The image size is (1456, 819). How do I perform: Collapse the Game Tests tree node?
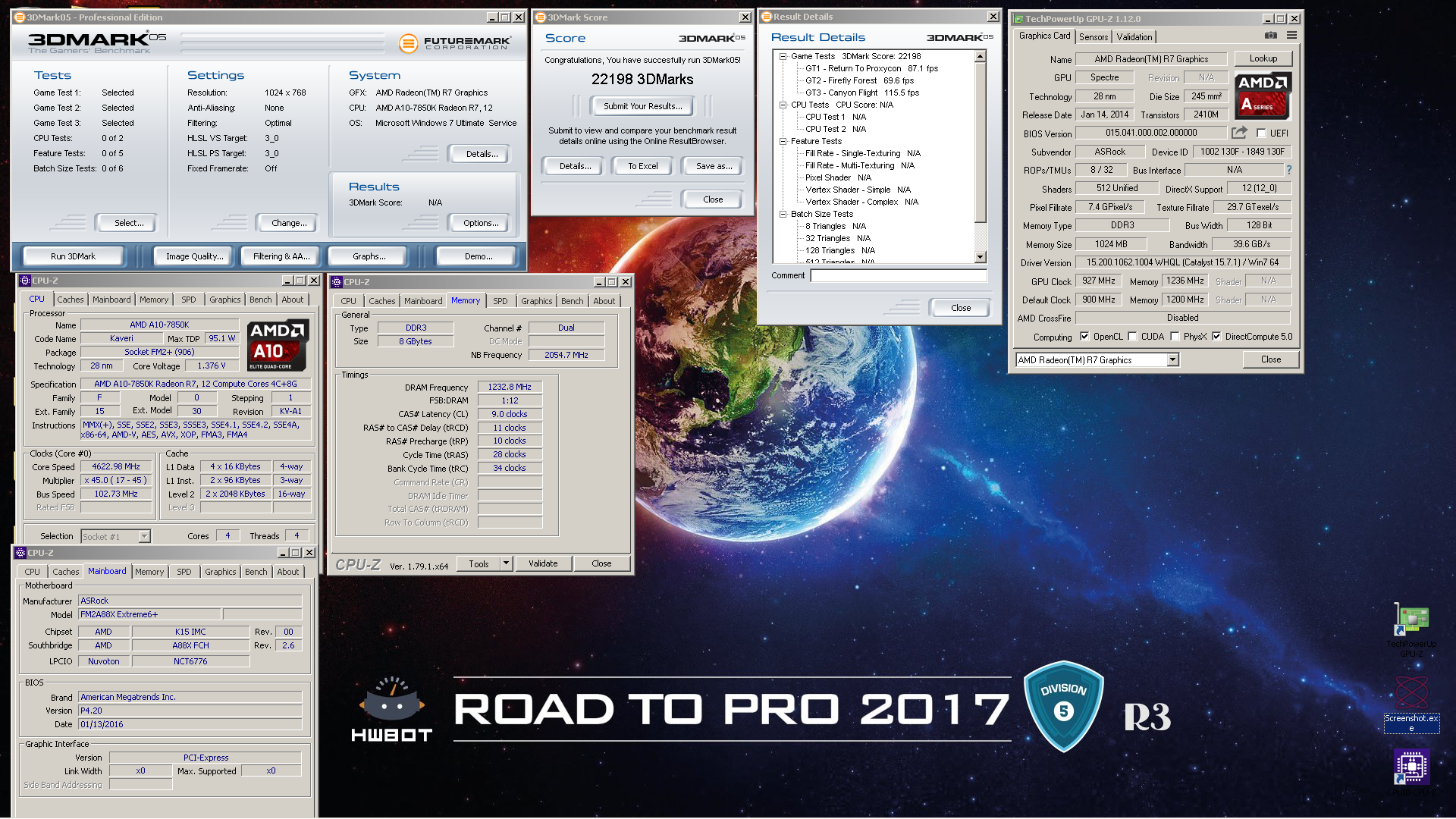(x=783, y=56)
